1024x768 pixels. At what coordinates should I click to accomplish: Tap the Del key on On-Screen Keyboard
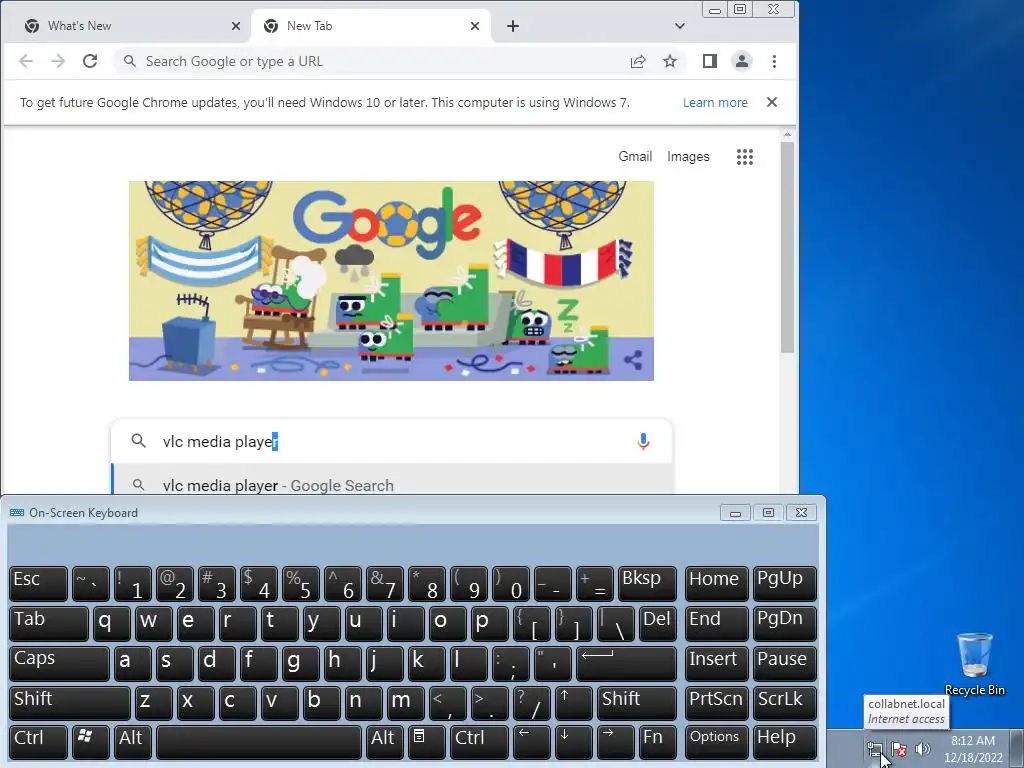click(658, 623)
